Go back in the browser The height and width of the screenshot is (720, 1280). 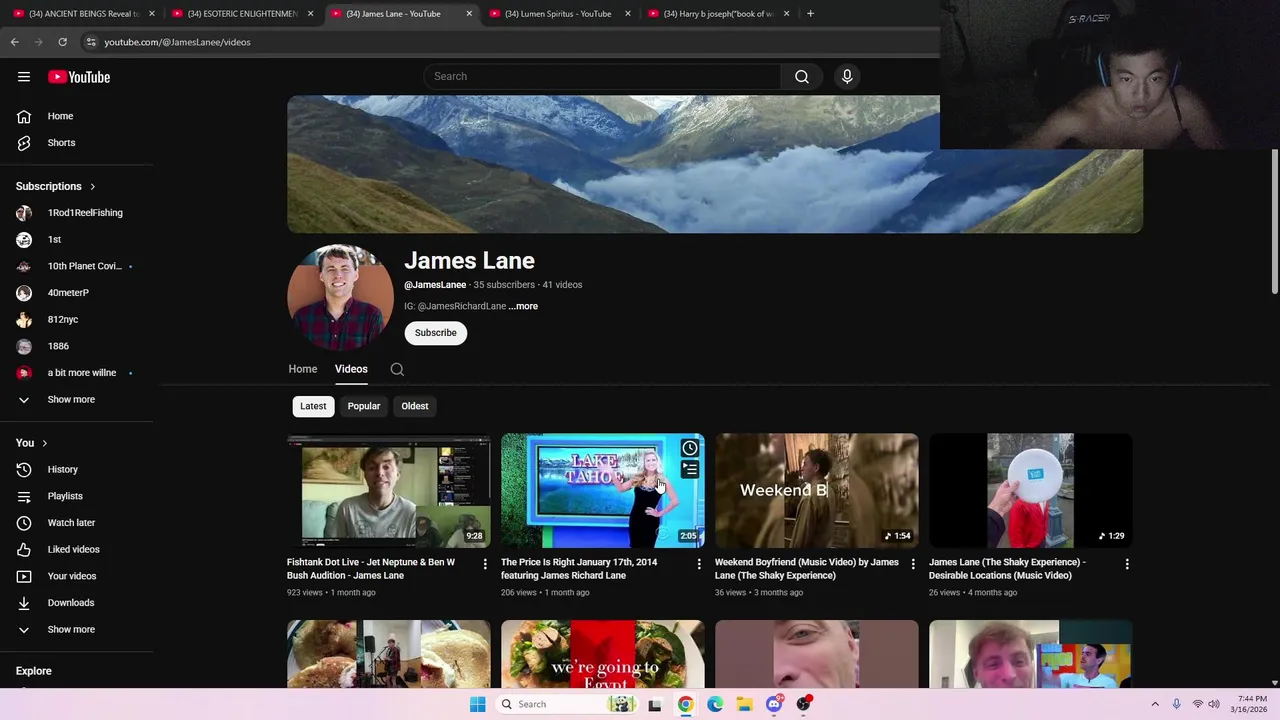pyautogui.click(x=14, y=42)
